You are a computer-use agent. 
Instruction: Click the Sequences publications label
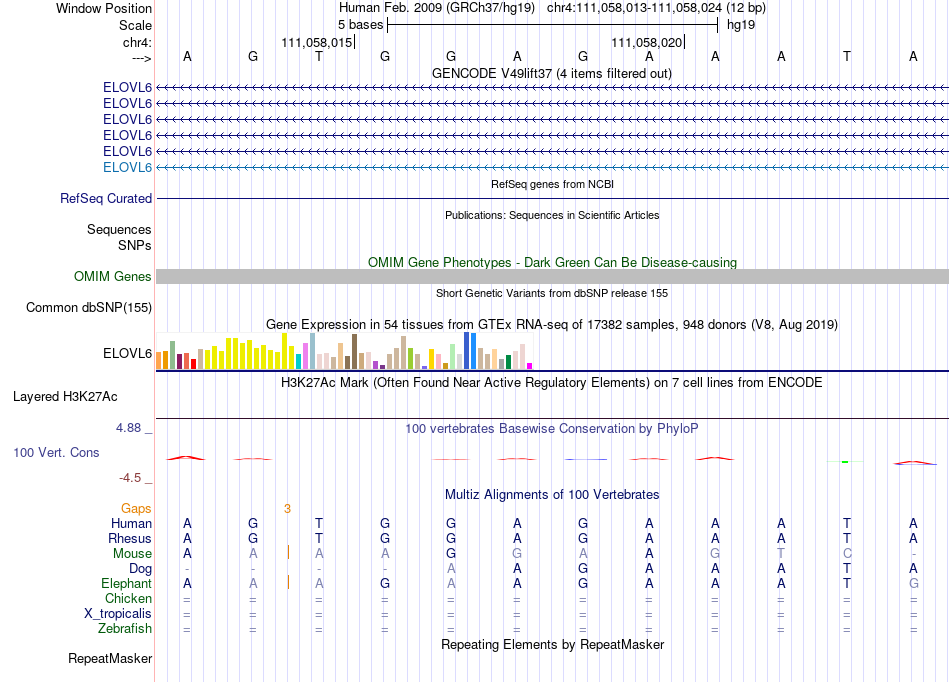119,230
